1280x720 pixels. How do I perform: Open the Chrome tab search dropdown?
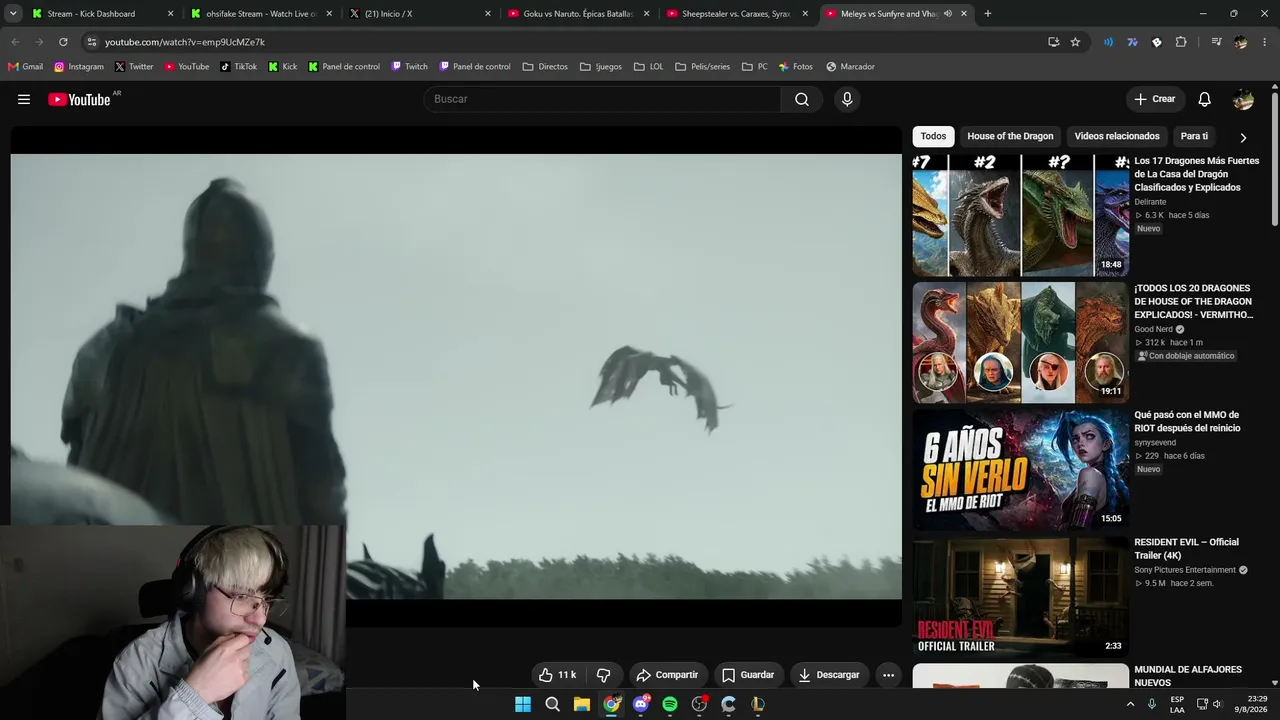click(x=15, y=14)
